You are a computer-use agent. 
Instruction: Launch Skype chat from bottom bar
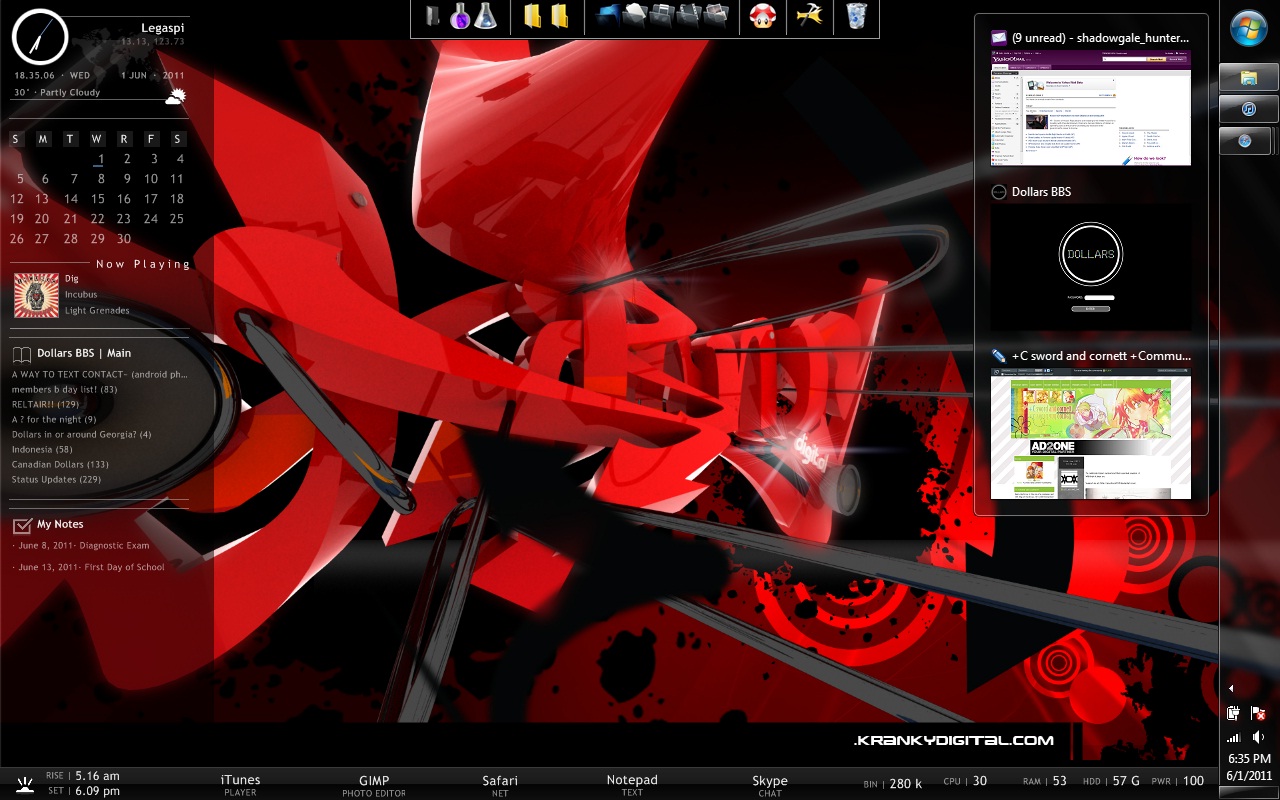(770, 785)
